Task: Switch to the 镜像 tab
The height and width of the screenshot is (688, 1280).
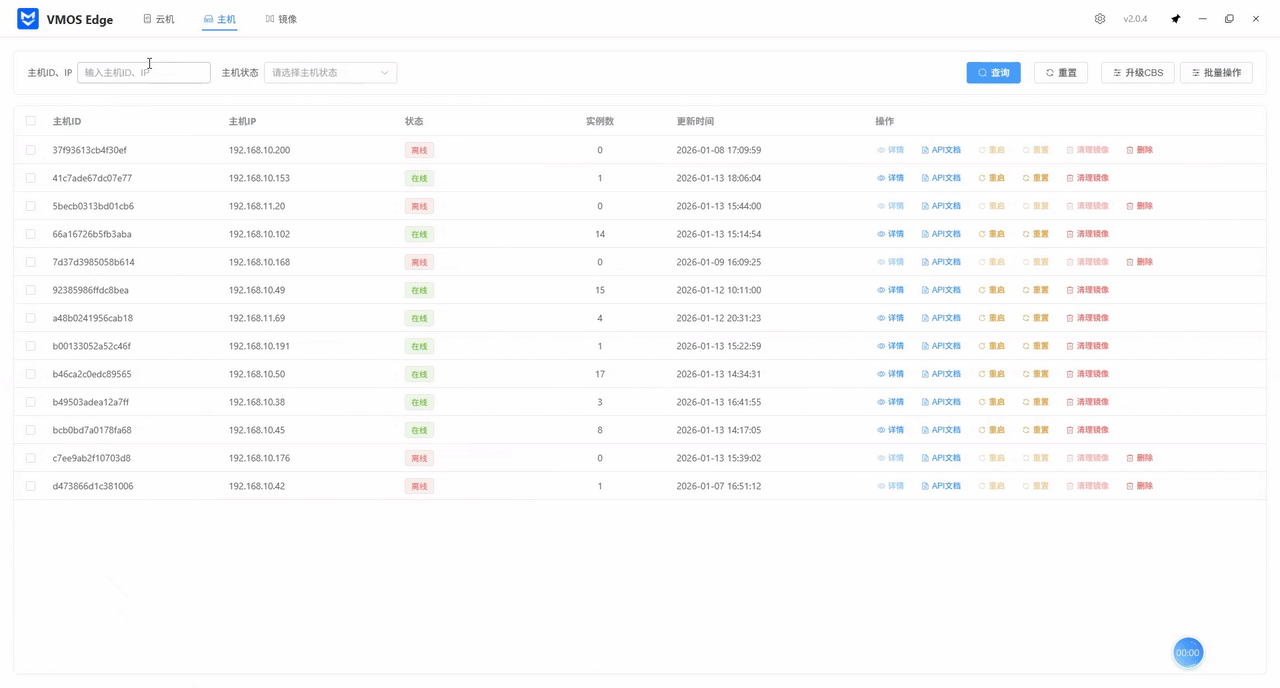Action: pos(281,19)
